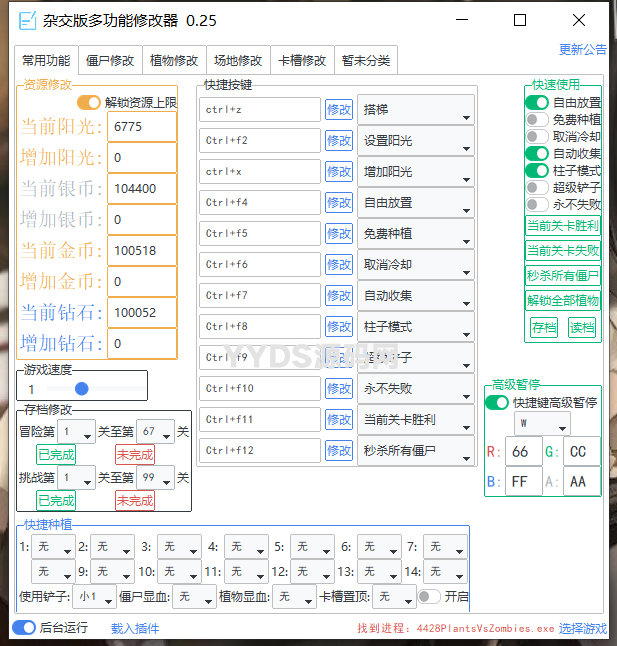The height and width of the screenshot is (646, 617).
Task: Switch to 僵尸修改 tab
Action: [x=110, y=60]
